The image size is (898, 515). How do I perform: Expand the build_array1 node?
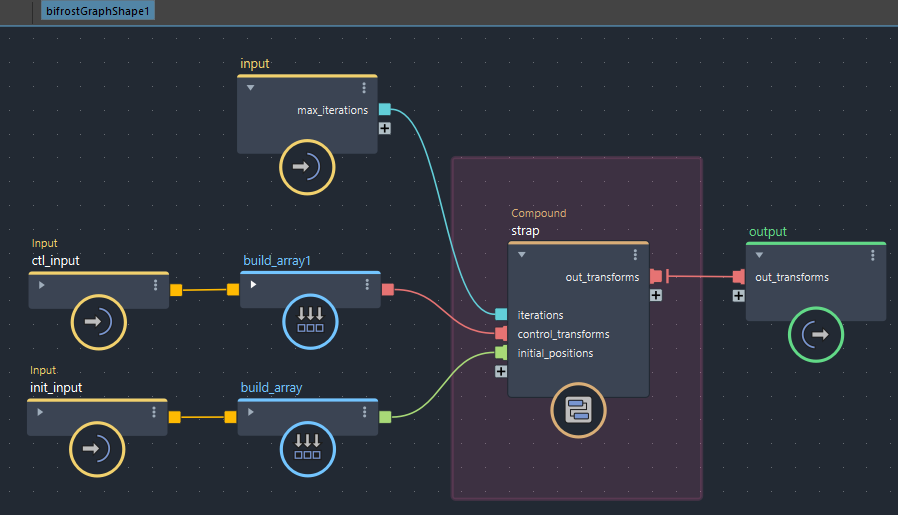click(x=253, y=284)
